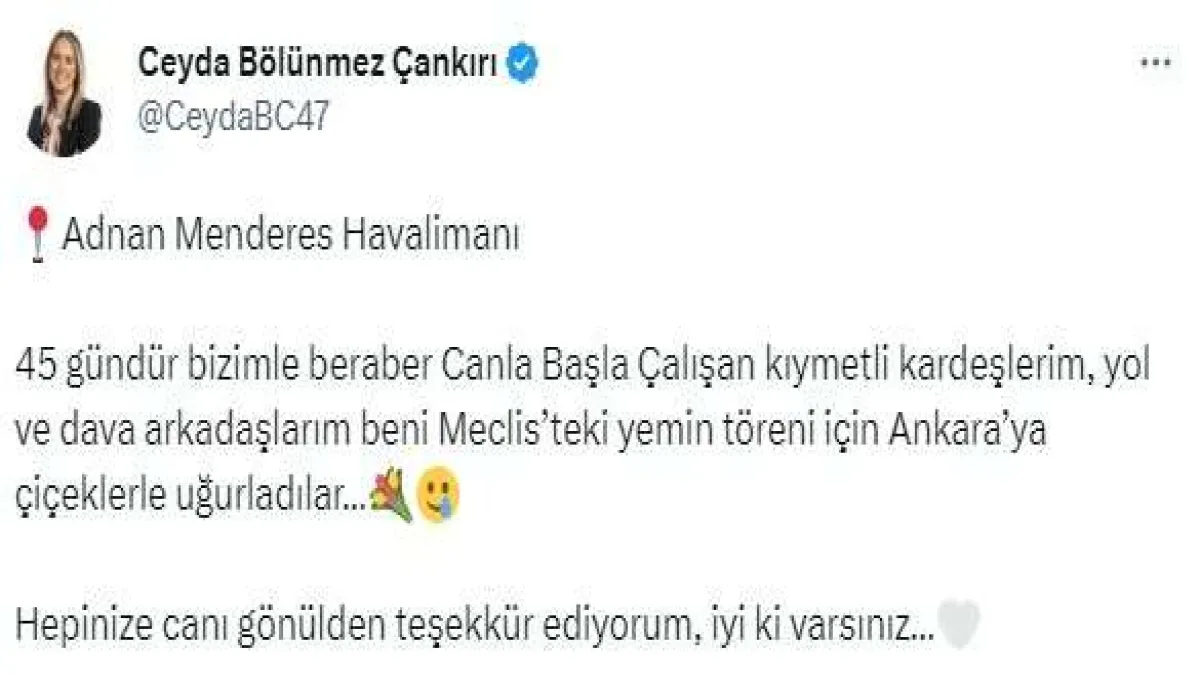Click the white heart emoji
The image size is (1200, 675).
point(958,627)
